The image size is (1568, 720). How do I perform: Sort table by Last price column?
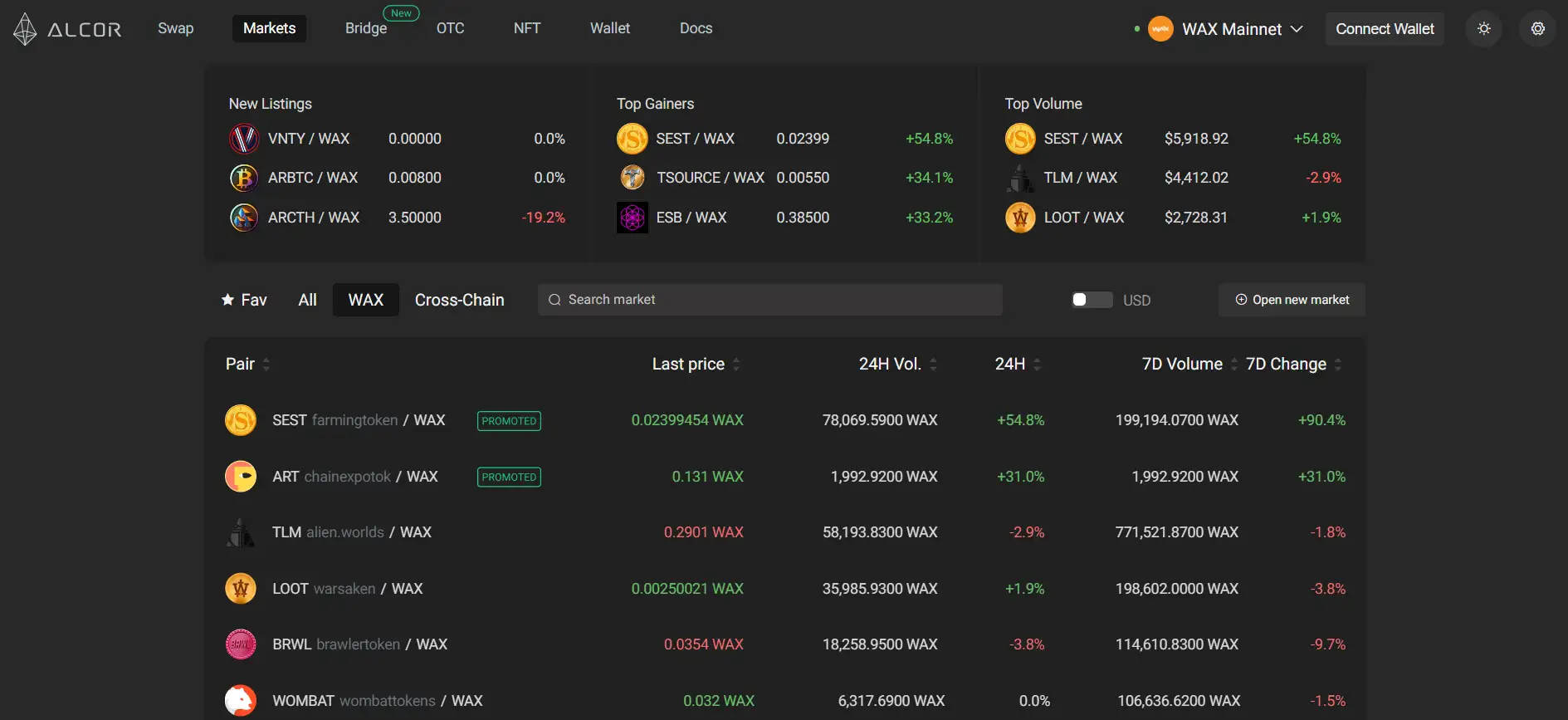click(x=696, y=364)
